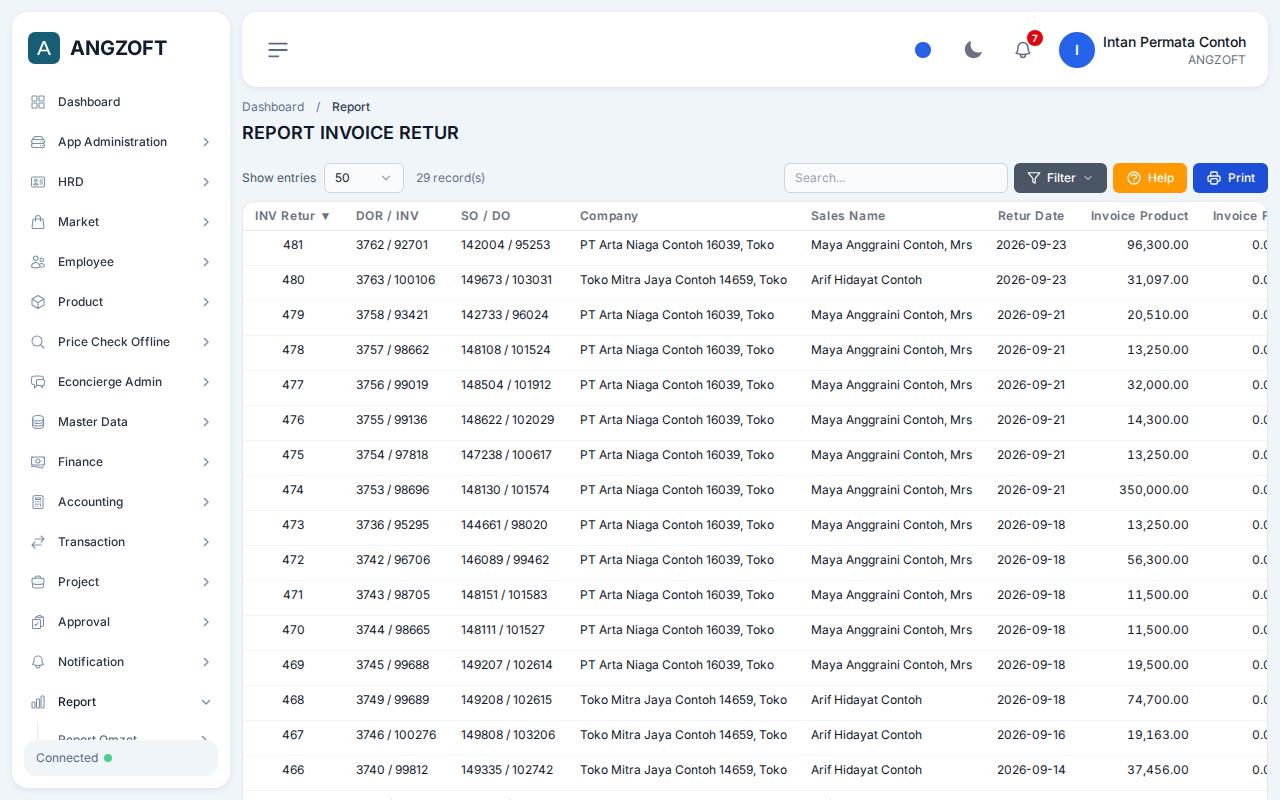Sort by INV Retur column header

pyautogui.click(x=292, y=216)
